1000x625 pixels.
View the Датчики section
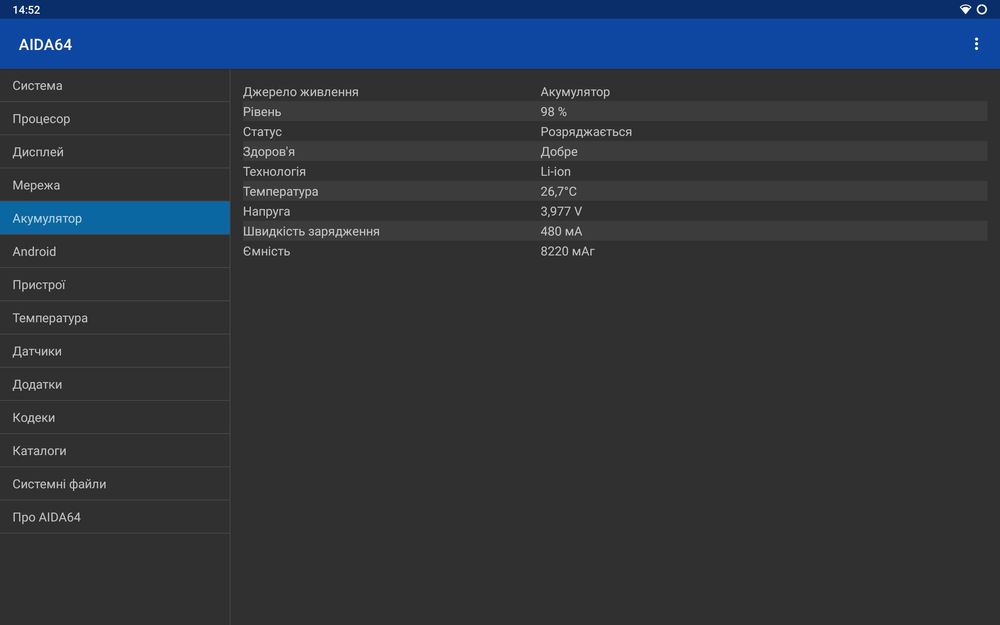(x=115, y=351)
